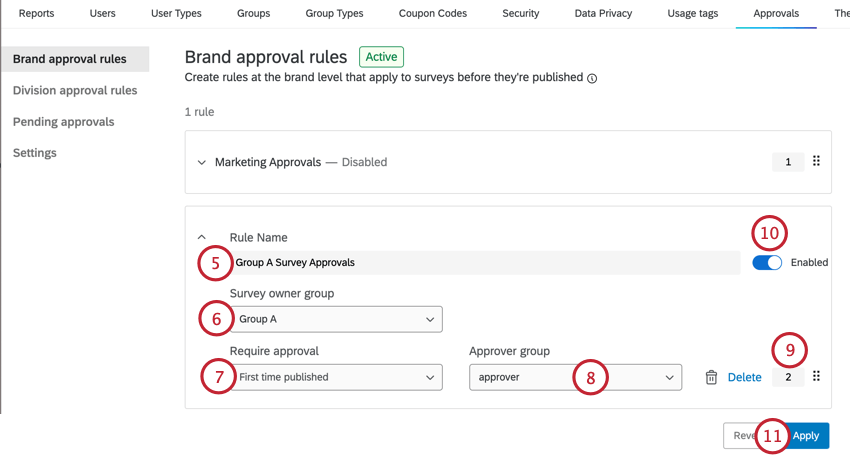Switch to the Security tab
Viewport: 850px width, 459px height.
(x=521, y=14)
